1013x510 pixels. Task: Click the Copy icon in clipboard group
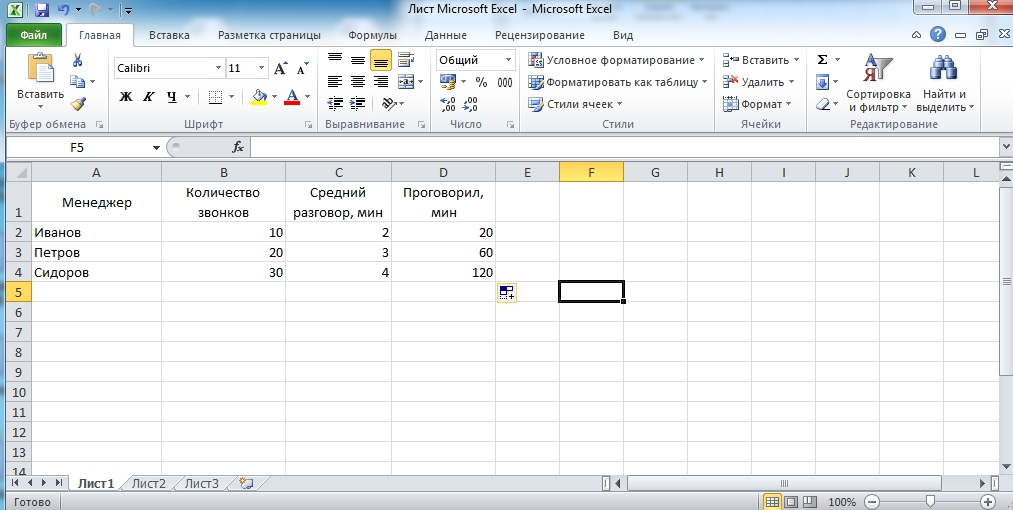tap(78, 81)
